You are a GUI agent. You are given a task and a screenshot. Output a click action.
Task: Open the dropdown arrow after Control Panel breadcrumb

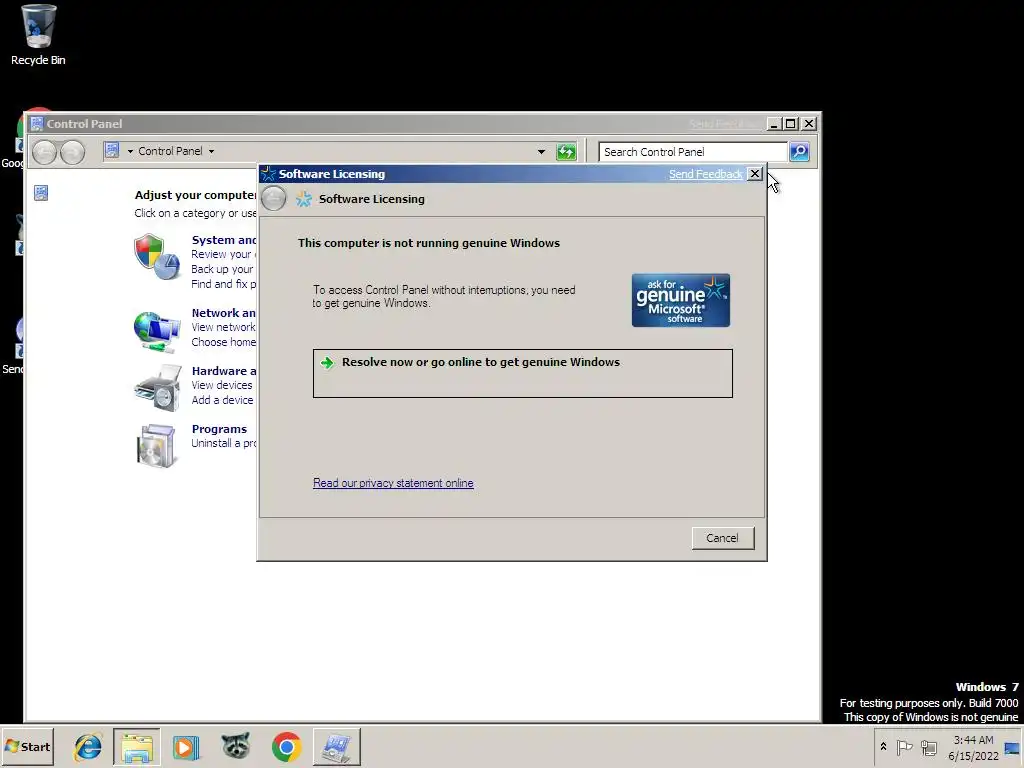point(211,152)
